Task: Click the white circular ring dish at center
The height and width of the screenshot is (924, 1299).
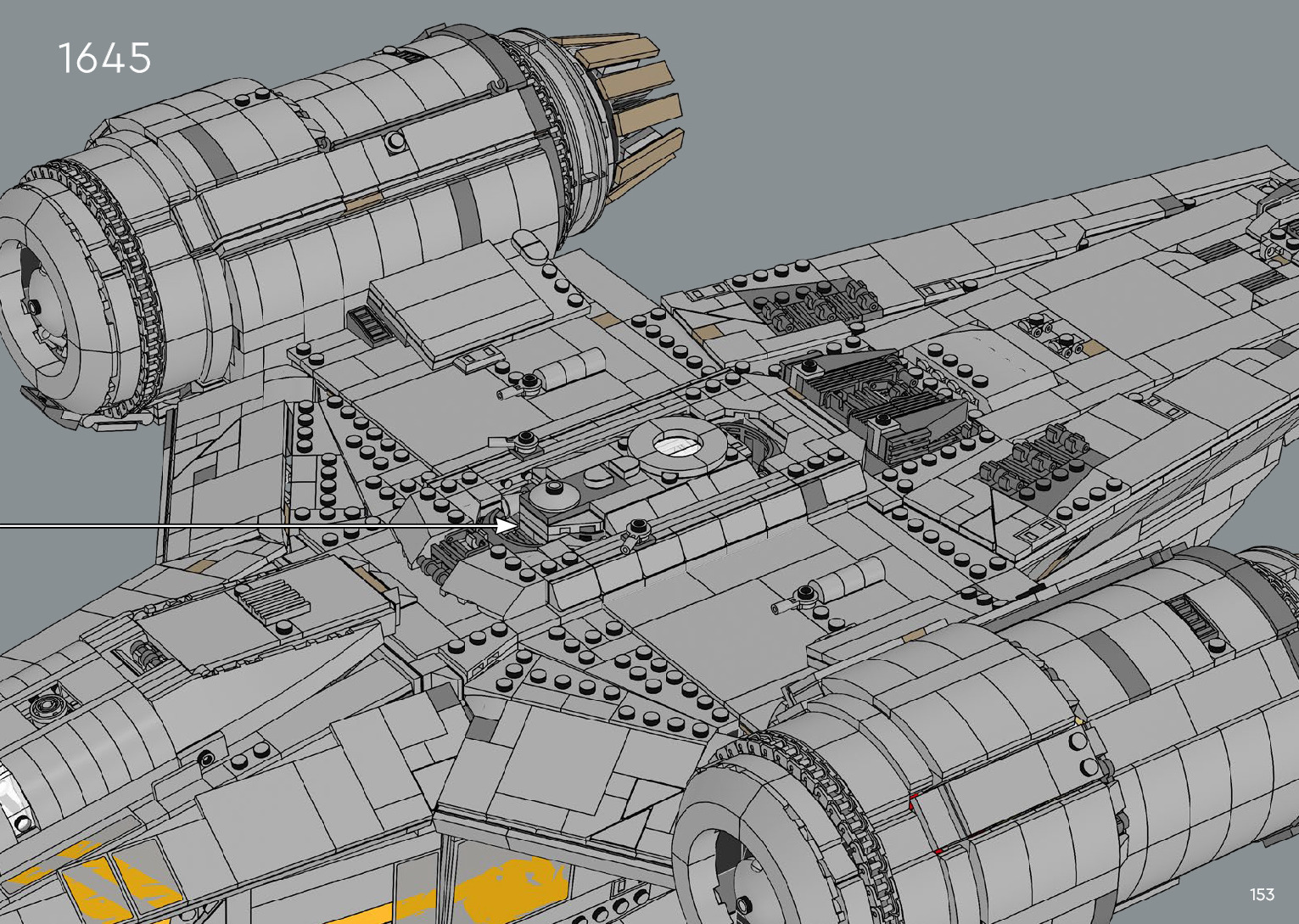Action: coord(676,443)
